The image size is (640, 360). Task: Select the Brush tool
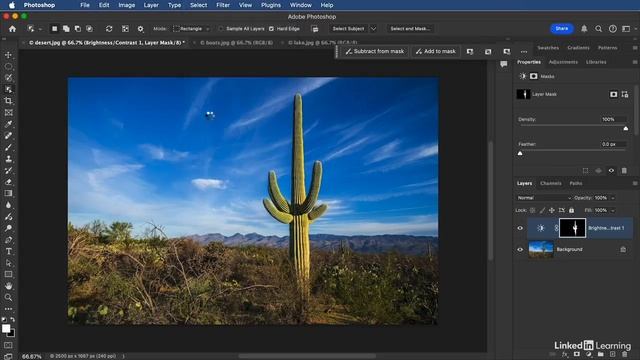point(8,147)
